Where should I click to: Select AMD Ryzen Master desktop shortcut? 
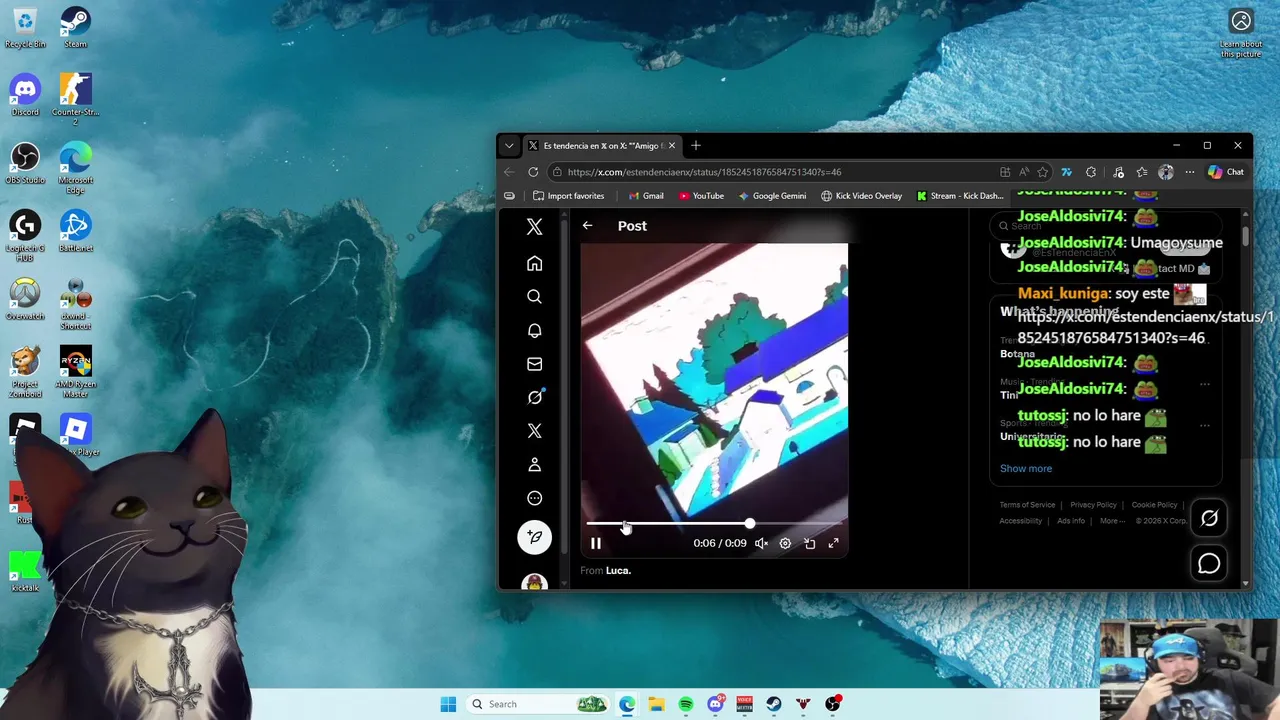[x=76, y=371]
